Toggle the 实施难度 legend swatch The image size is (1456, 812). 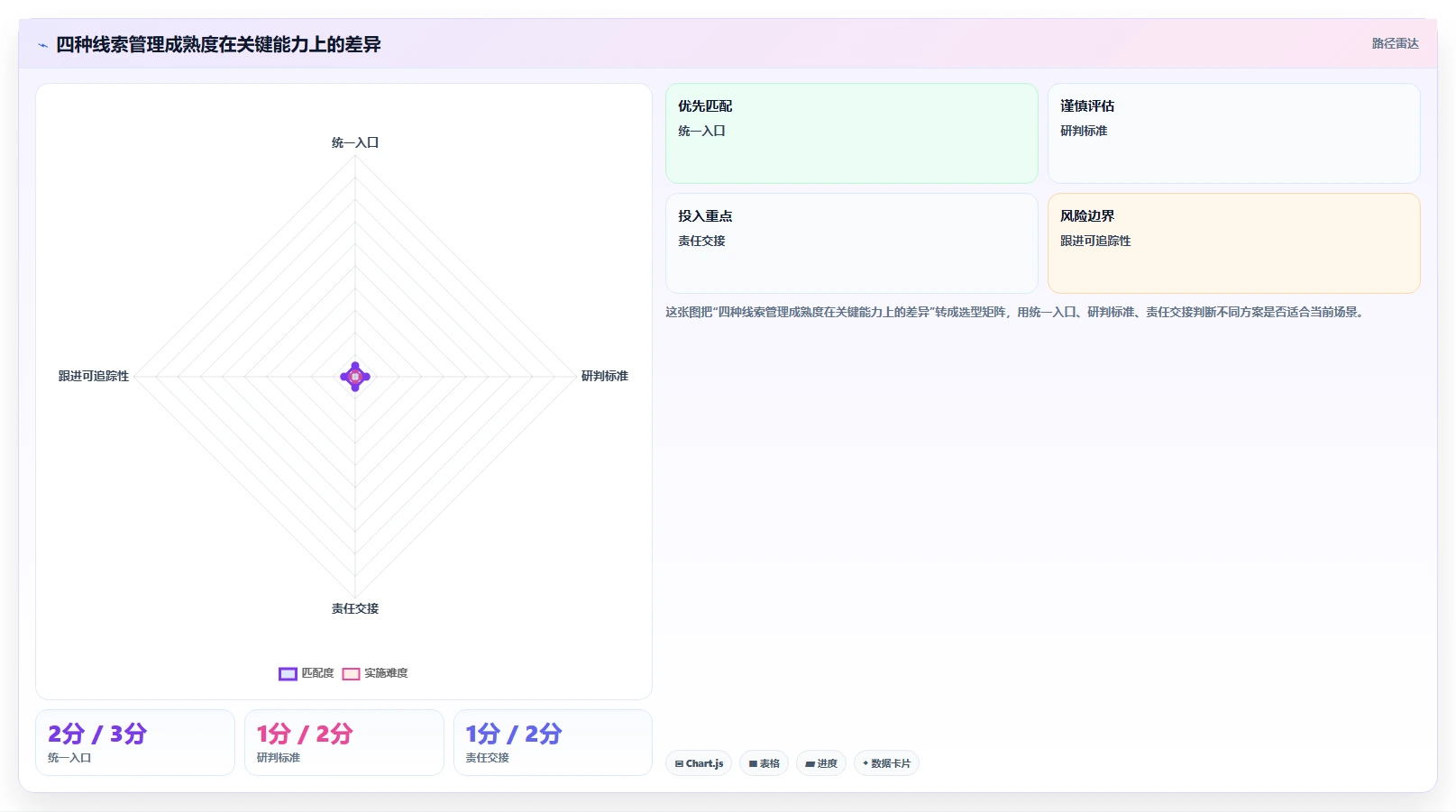tap(351, 674)
